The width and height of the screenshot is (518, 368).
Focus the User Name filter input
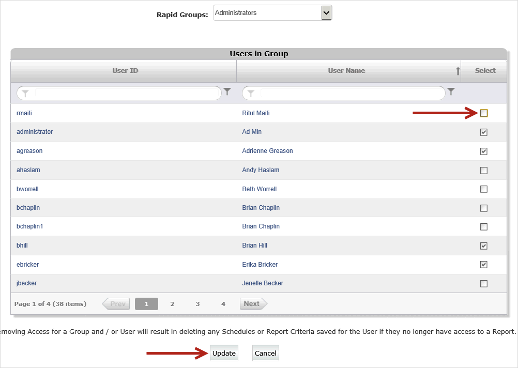(x=344, y=93)
